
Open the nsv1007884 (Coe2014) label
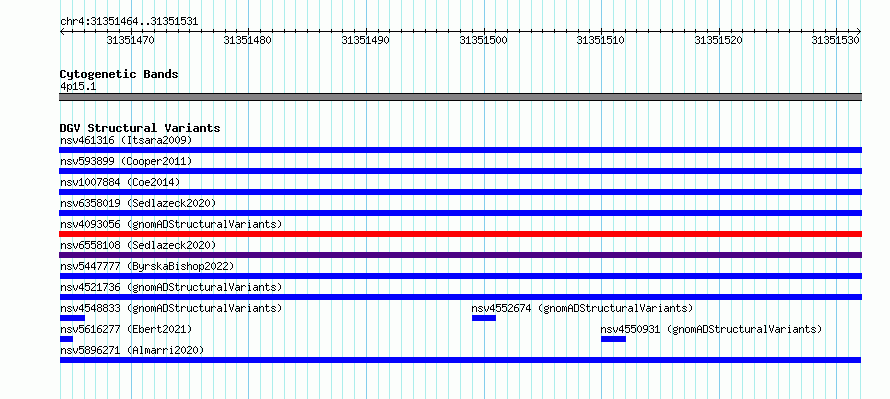120,182
